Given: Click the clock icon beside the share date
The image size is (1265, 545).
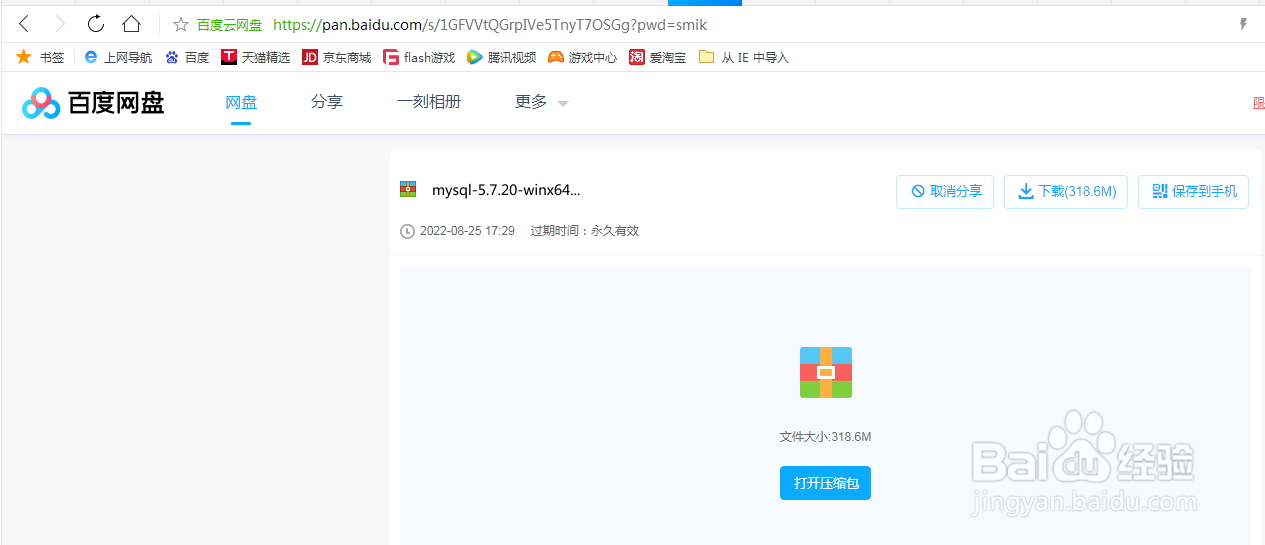Looking at the screenshot, I should 407,231.
